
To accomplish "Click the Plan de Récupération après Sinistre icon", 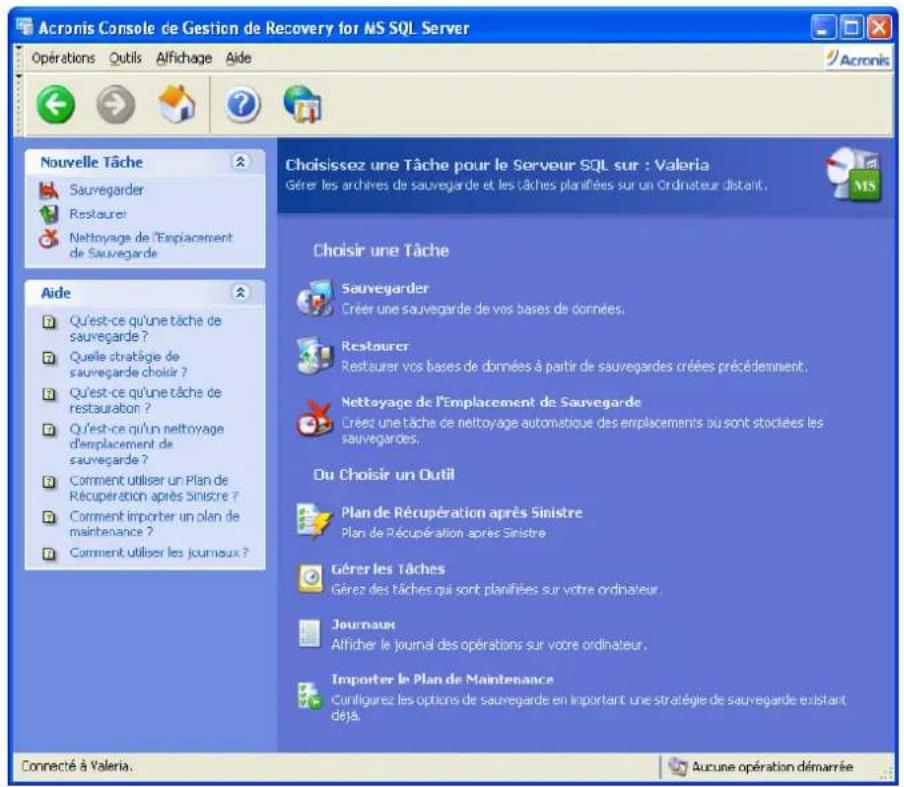I will click(x=314, y=521).
